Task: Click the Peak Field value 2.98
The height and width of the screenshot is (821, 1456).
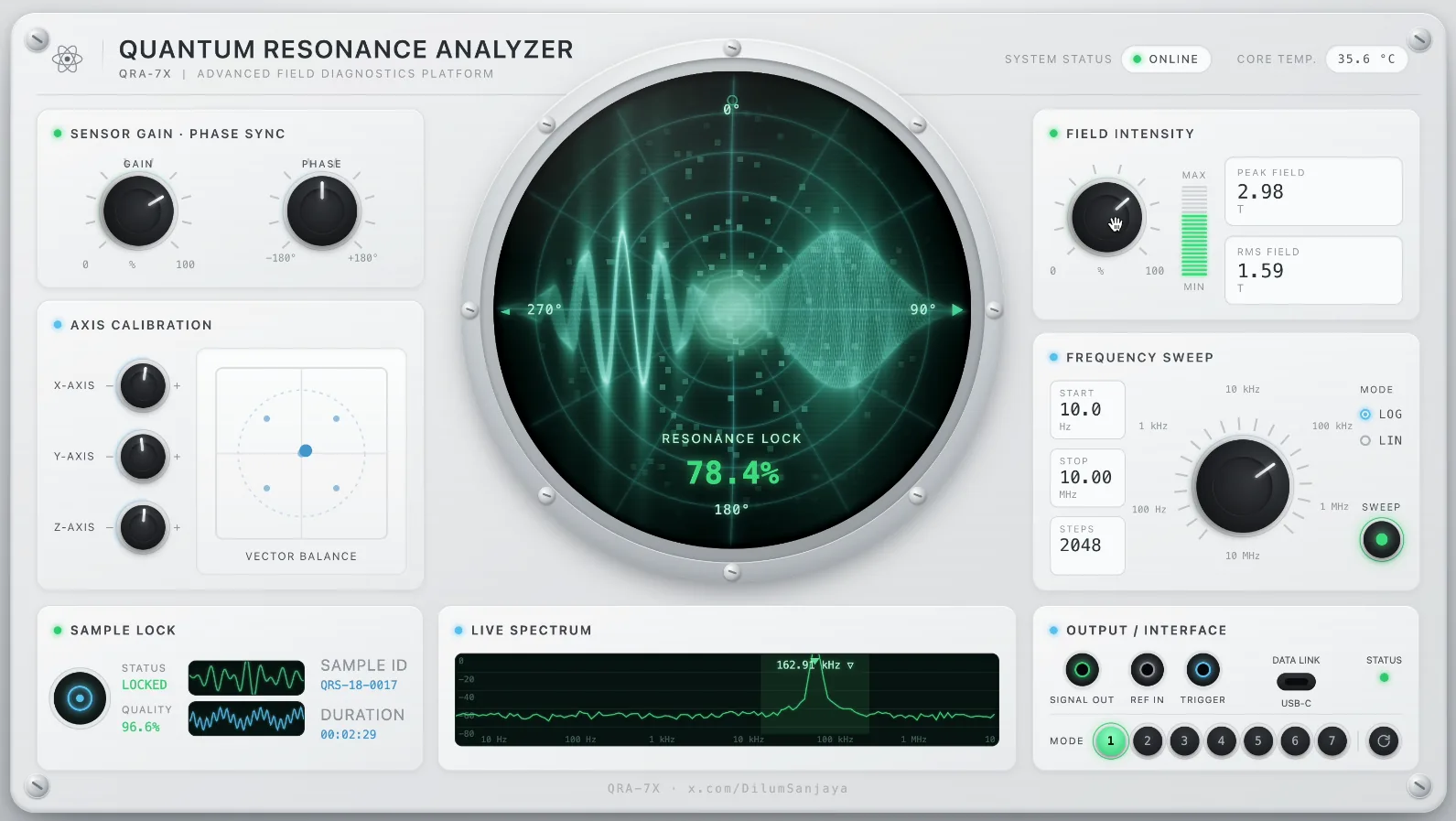Action: coord(1260,192)
